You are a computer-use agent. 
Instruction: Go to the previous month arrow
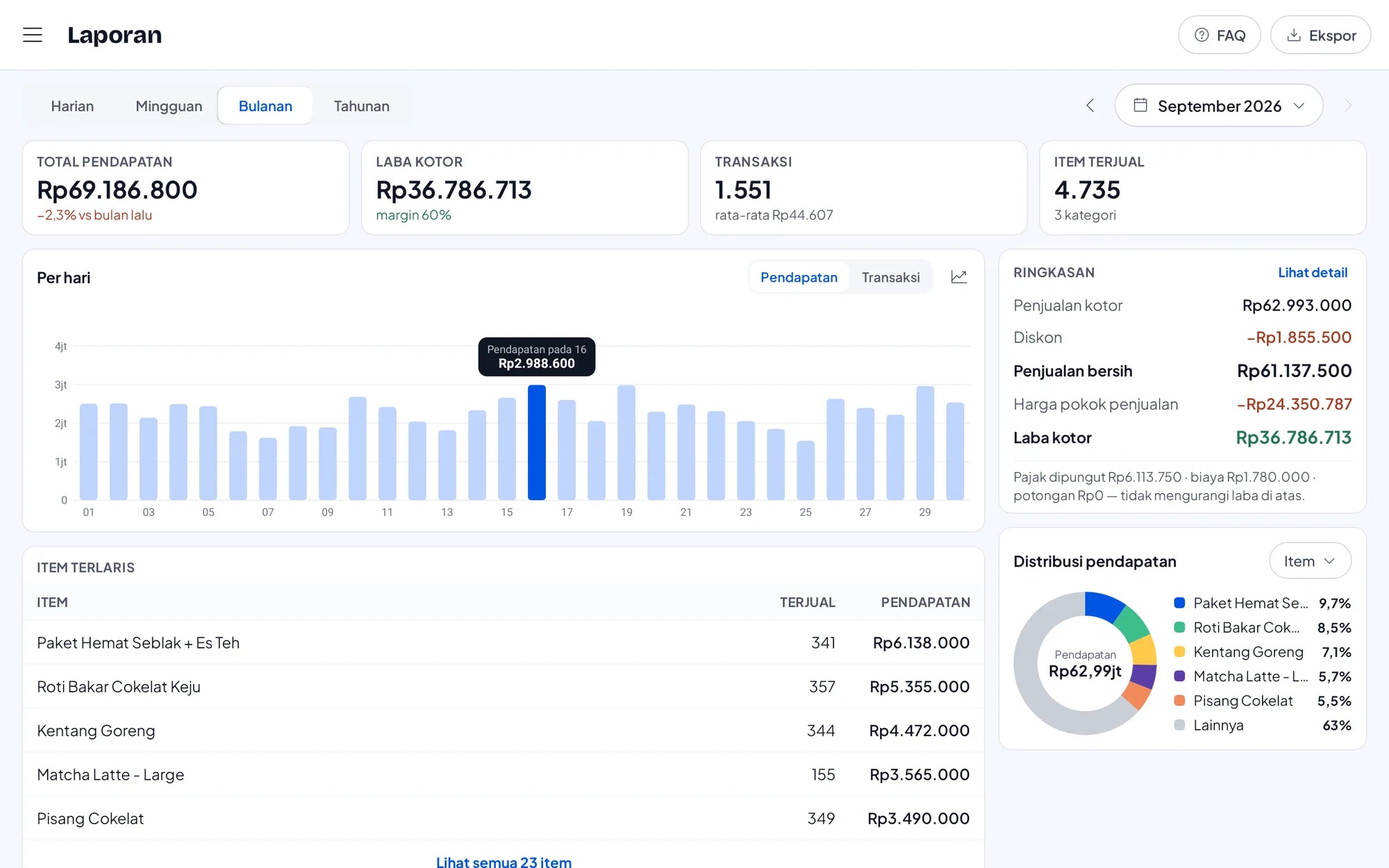click(1090, 106)
